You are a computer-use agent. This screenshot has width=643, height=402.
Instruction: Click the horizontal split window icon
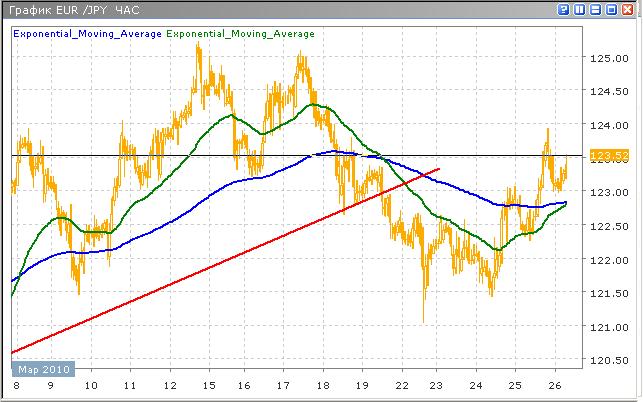(x=596, y=10)
